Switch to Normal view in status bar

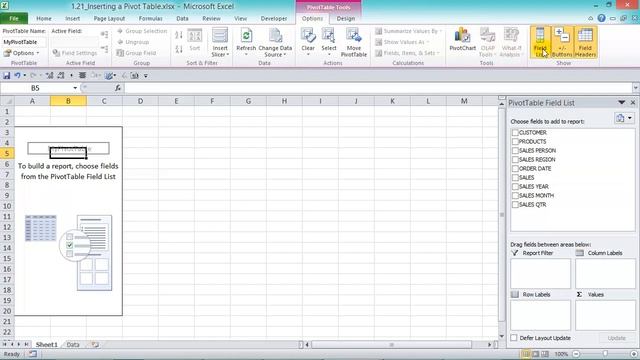(x=526, y=354)
